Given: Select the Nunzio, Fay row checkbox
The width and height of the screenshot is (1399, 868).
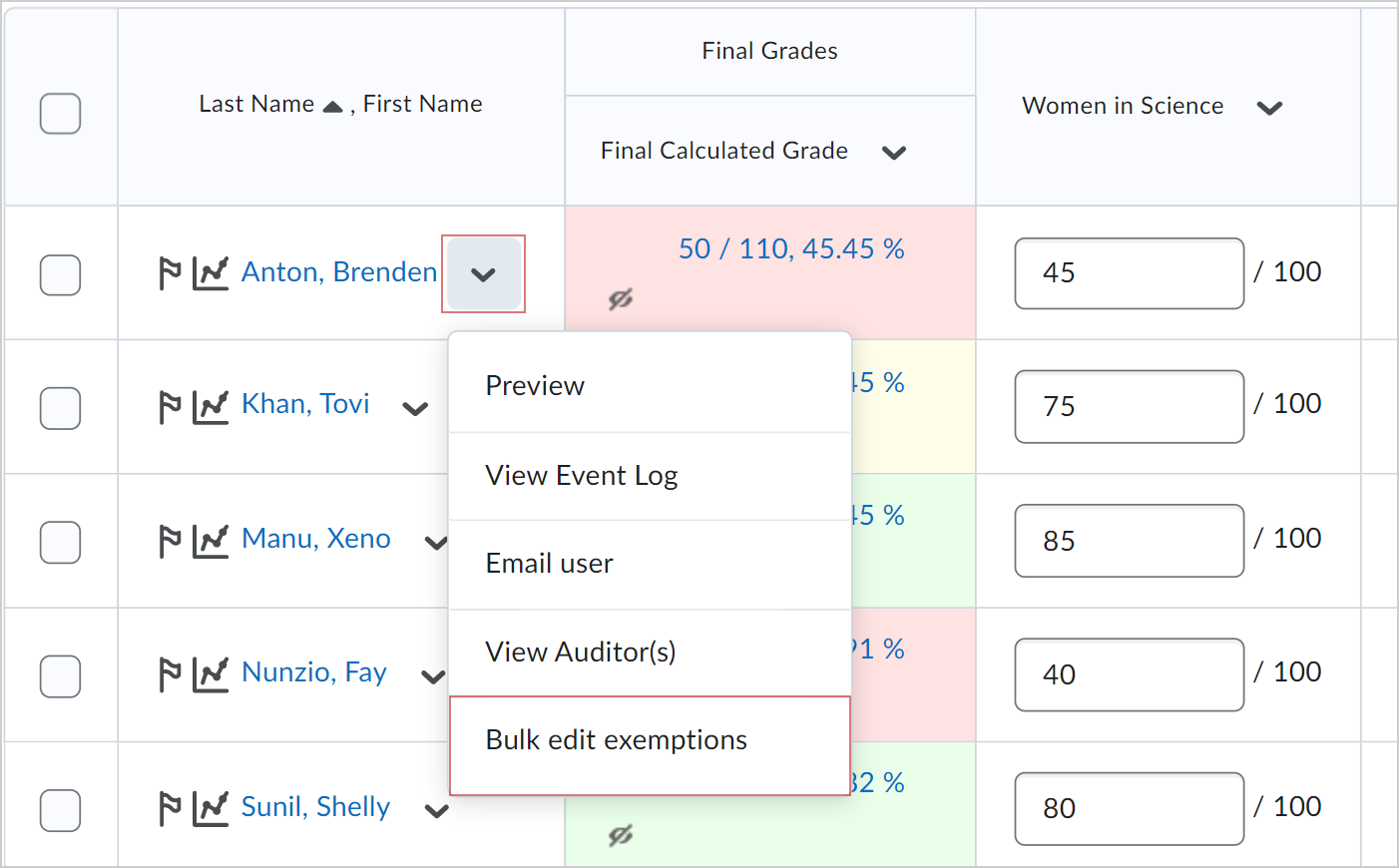Looking at the screenshot, I should click(x=60, y=675).
